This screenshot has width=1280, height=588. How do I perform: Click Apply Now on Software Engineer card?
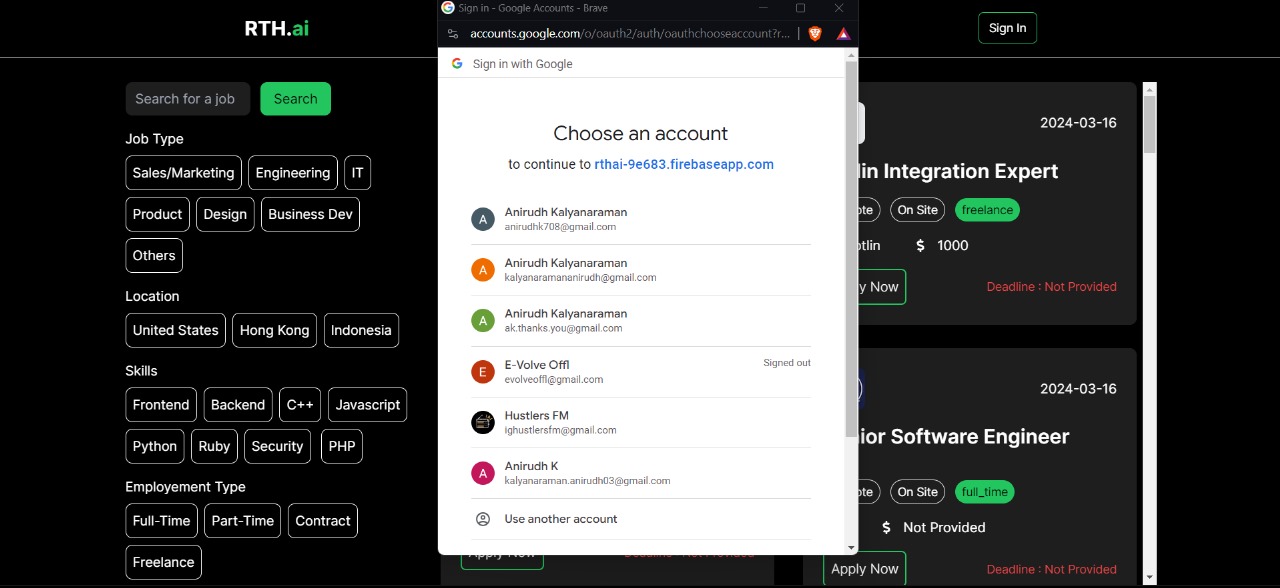coord(865,569)
